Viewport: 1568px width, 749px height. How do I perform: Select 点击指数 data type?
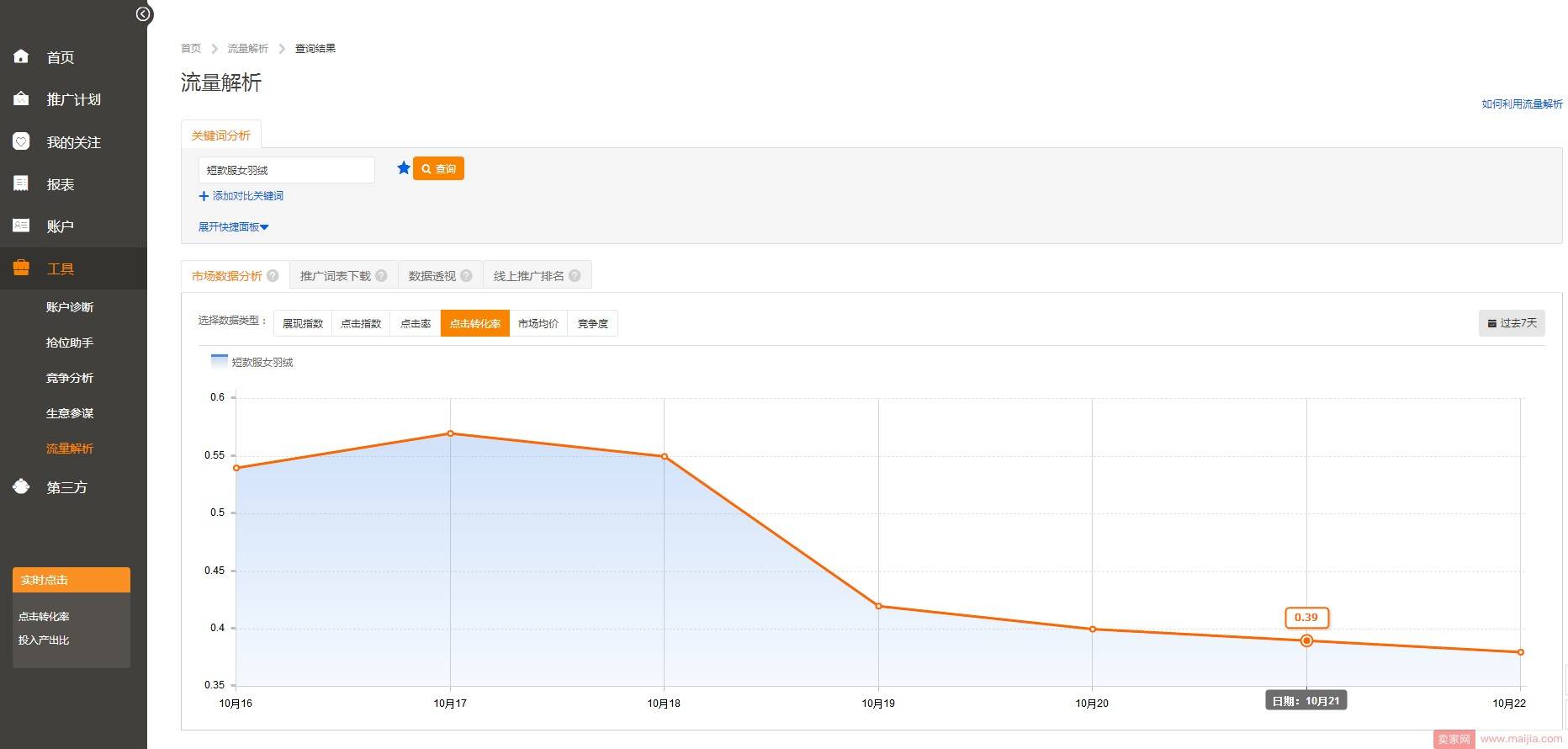tap(361, 323)
